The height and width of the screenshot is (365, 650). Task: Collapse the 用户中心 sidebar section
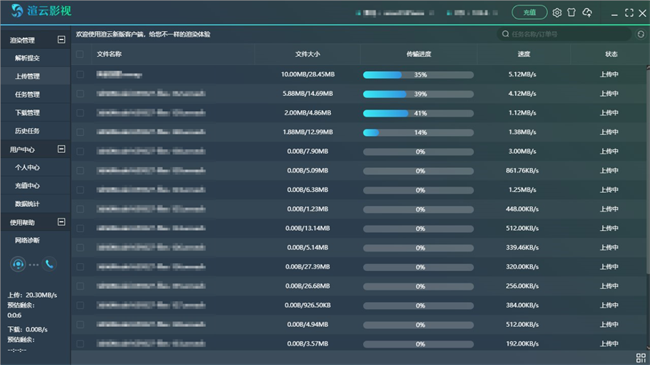(61, 149)
